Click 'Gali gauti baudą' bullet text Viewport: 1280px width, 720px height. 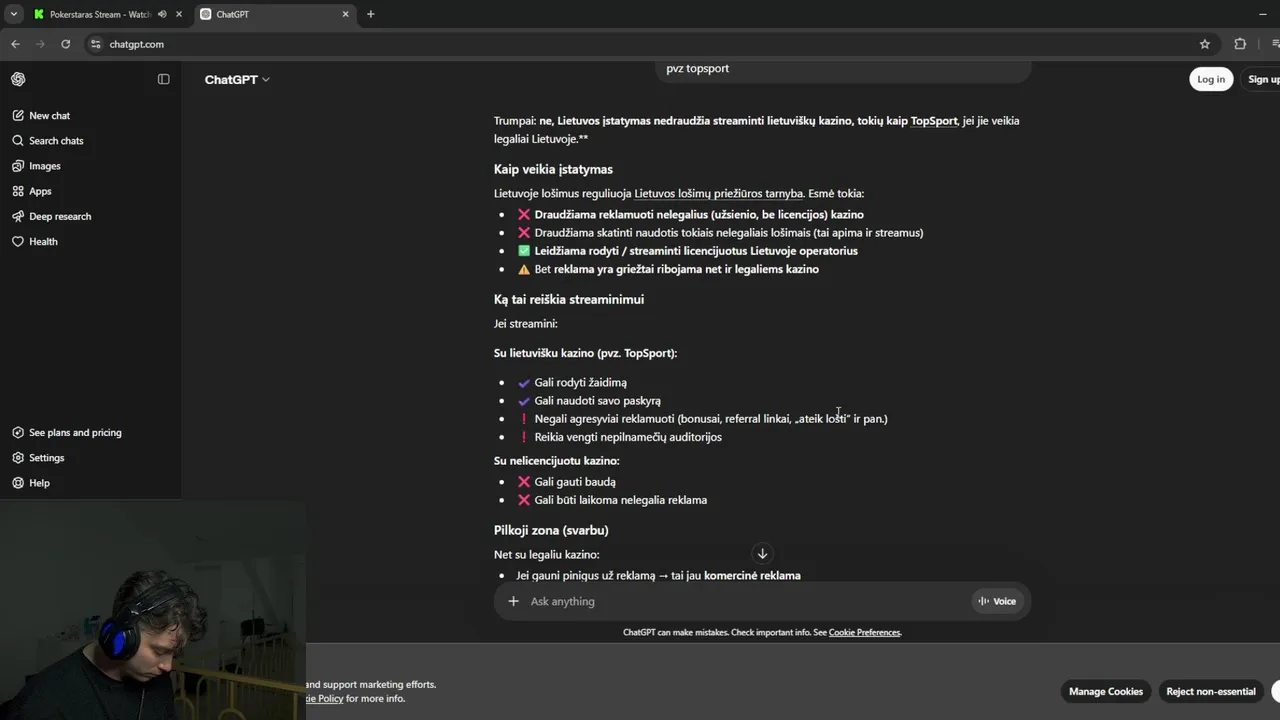tap(575, 482)
